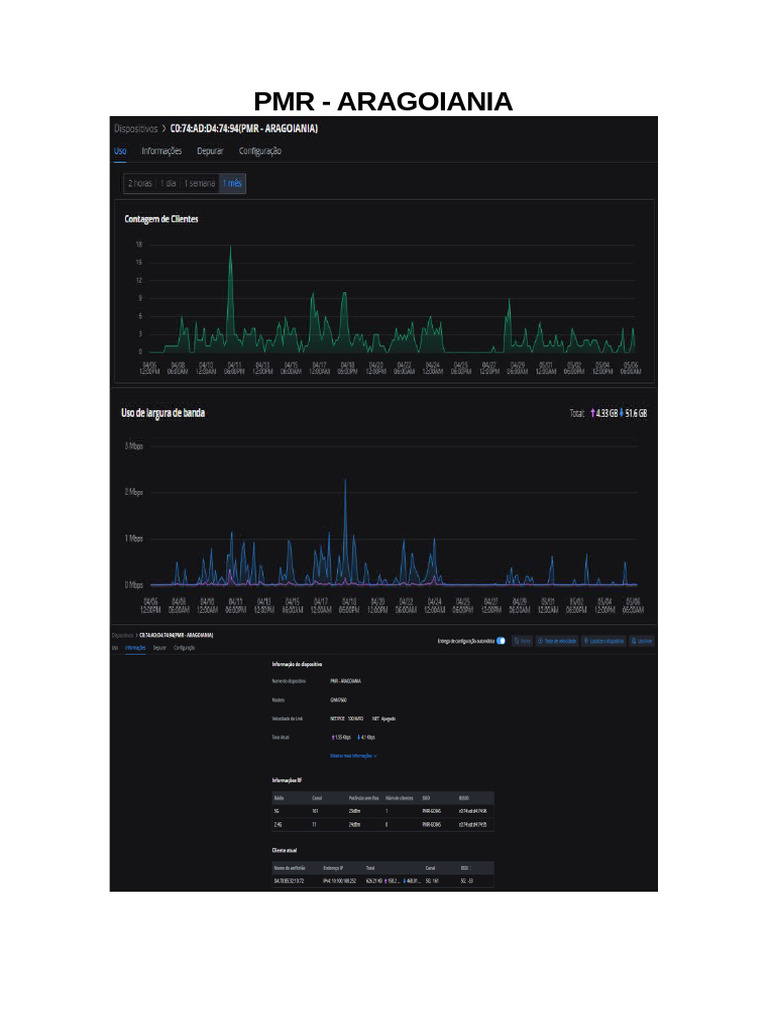768x1024 pixels.
Task: Click the 'Teste de velocidade' button
Action: [x=557, y=641]
